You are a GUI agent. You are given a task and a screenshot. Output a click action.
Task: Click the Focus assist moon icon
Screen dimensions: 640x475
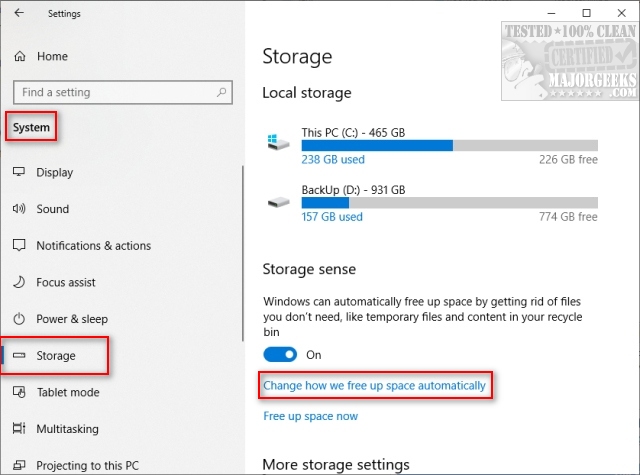coord(19,283)
